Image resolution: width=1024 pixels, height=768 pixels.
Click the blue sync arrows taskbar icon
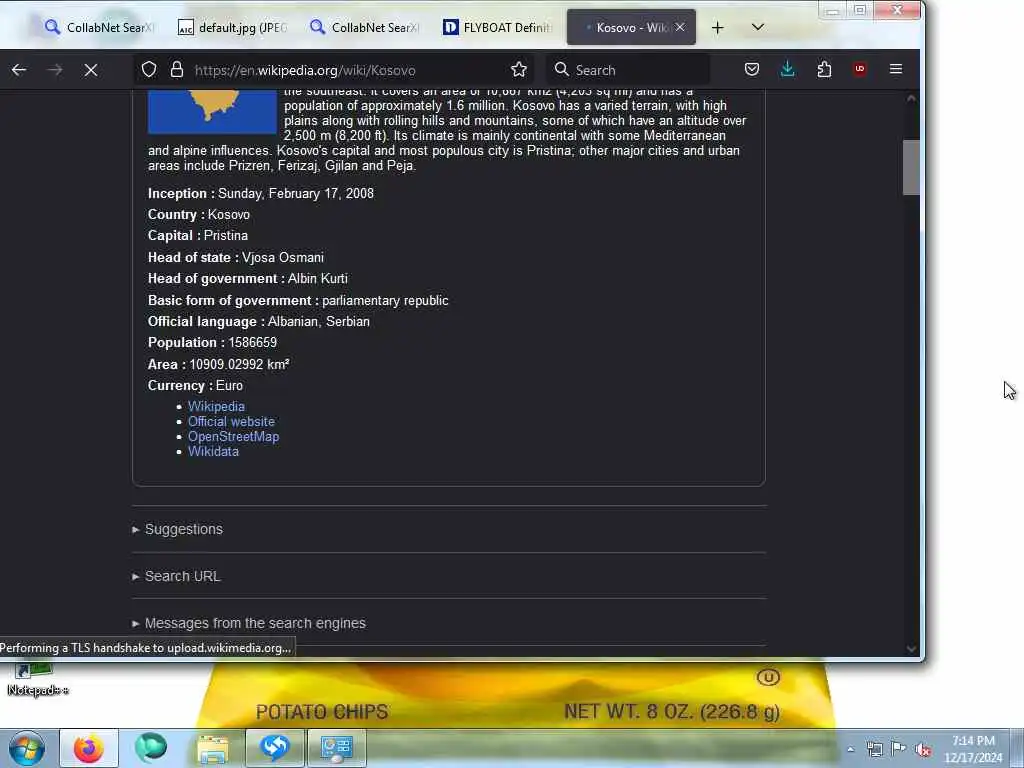[274, 748]
